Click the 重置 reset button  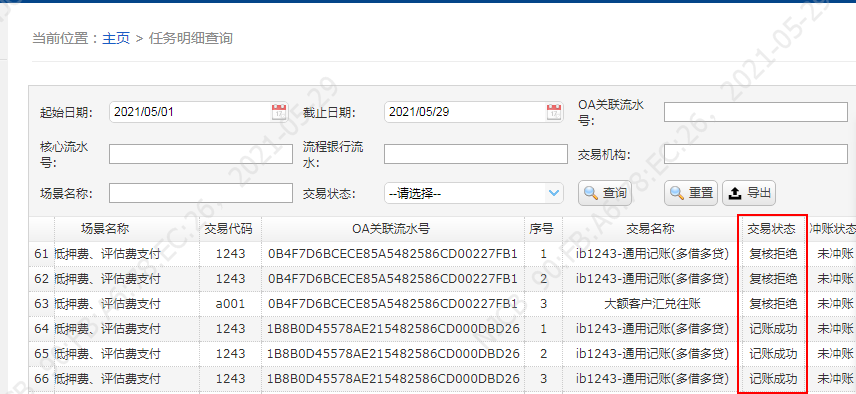pyautogui.click(x=691, y=193)
